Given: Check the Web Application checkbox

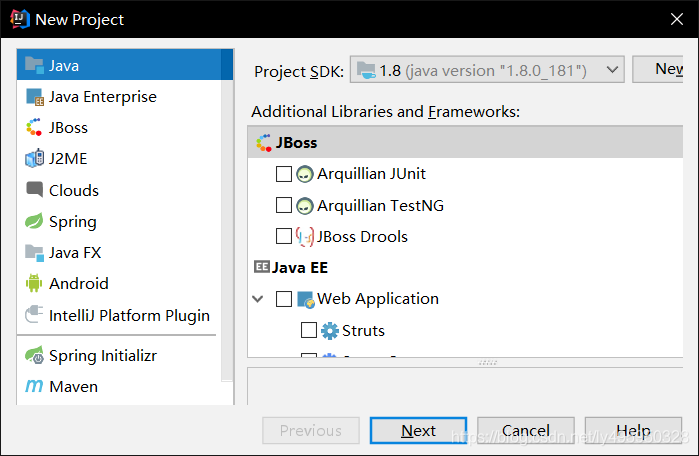Looking at the screenshot, I should tap(284, 299).
